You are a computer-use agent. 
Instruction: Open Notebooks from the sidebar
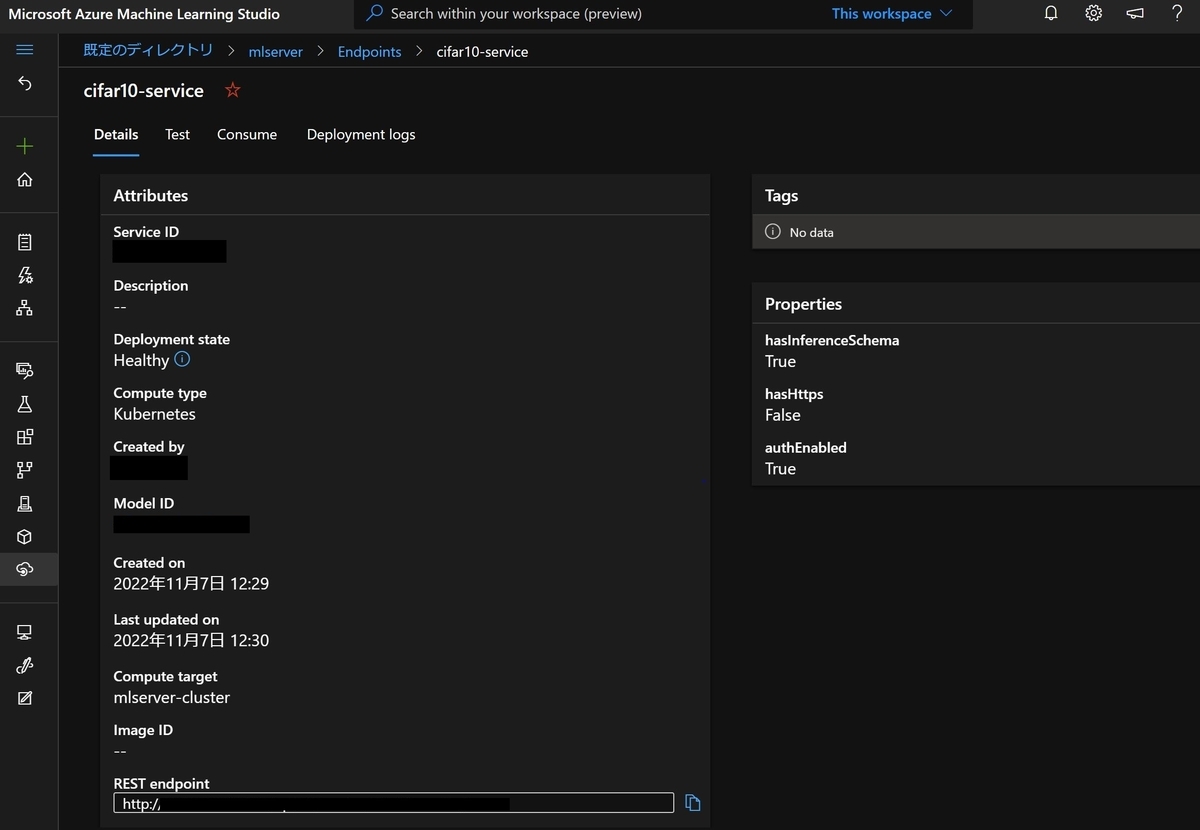[x=25, y=242]
